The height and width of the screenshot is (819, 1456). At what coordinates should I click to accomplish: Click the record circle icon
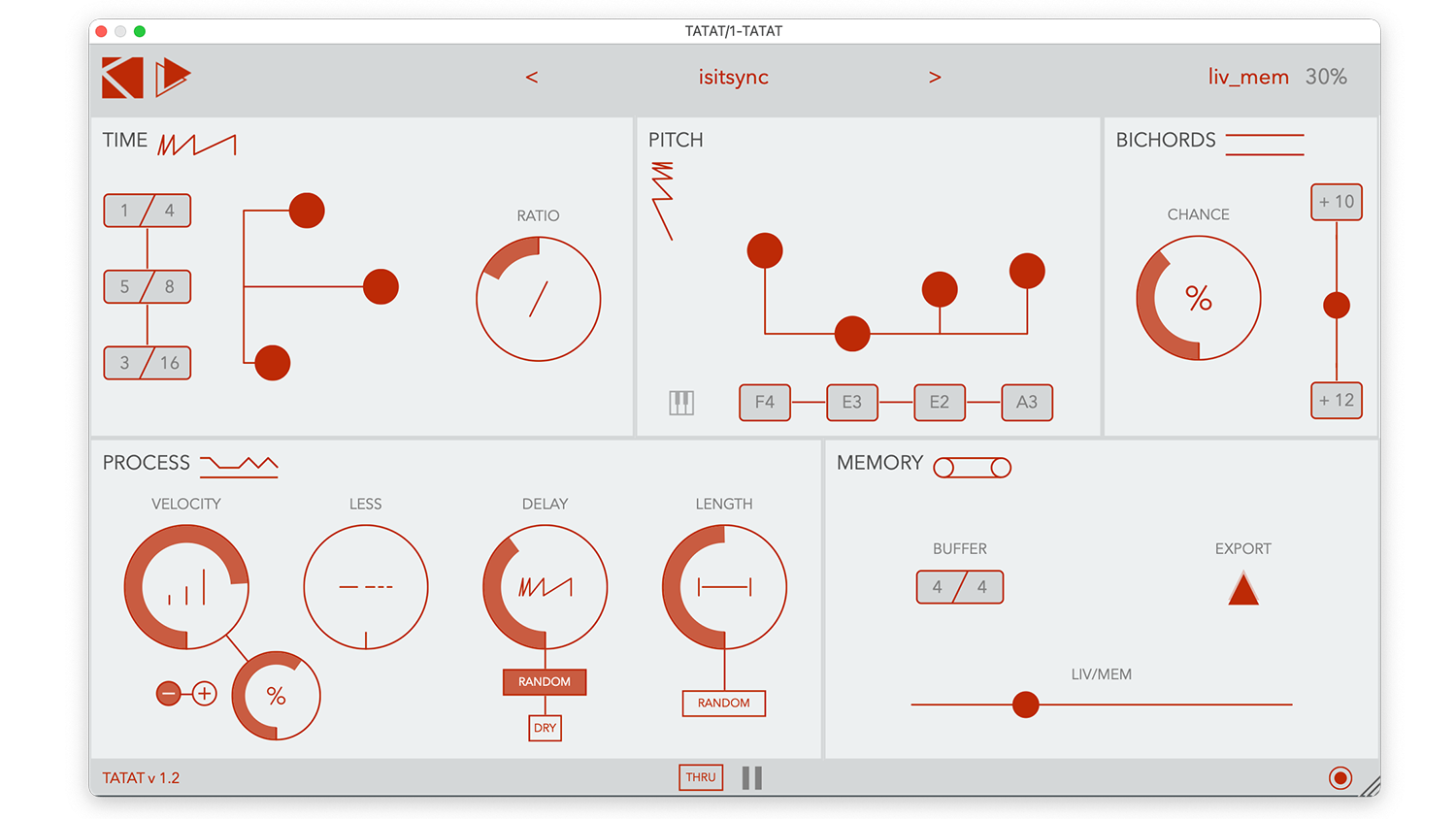(1340, 778)
